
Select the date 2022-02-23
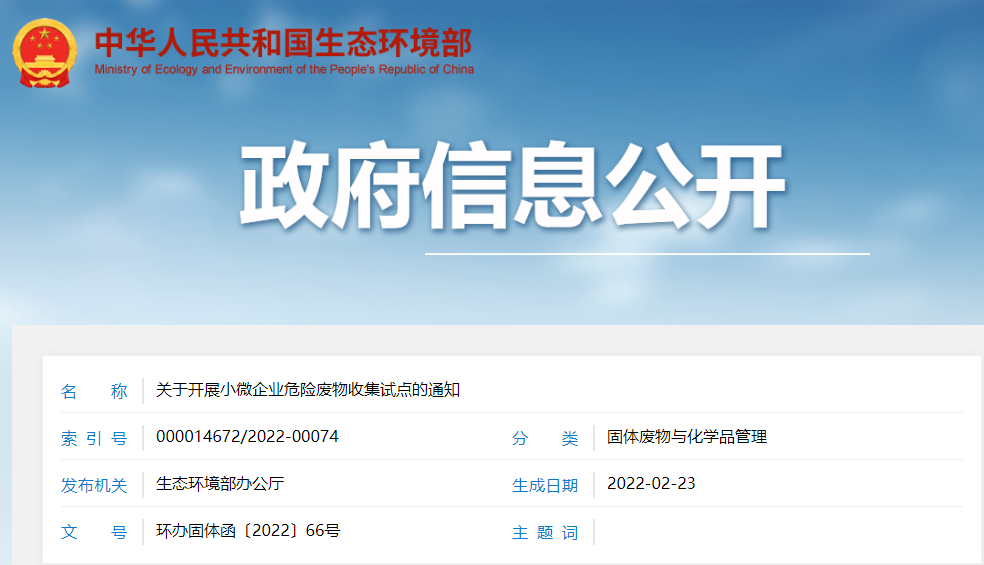(x=651, y=484)
